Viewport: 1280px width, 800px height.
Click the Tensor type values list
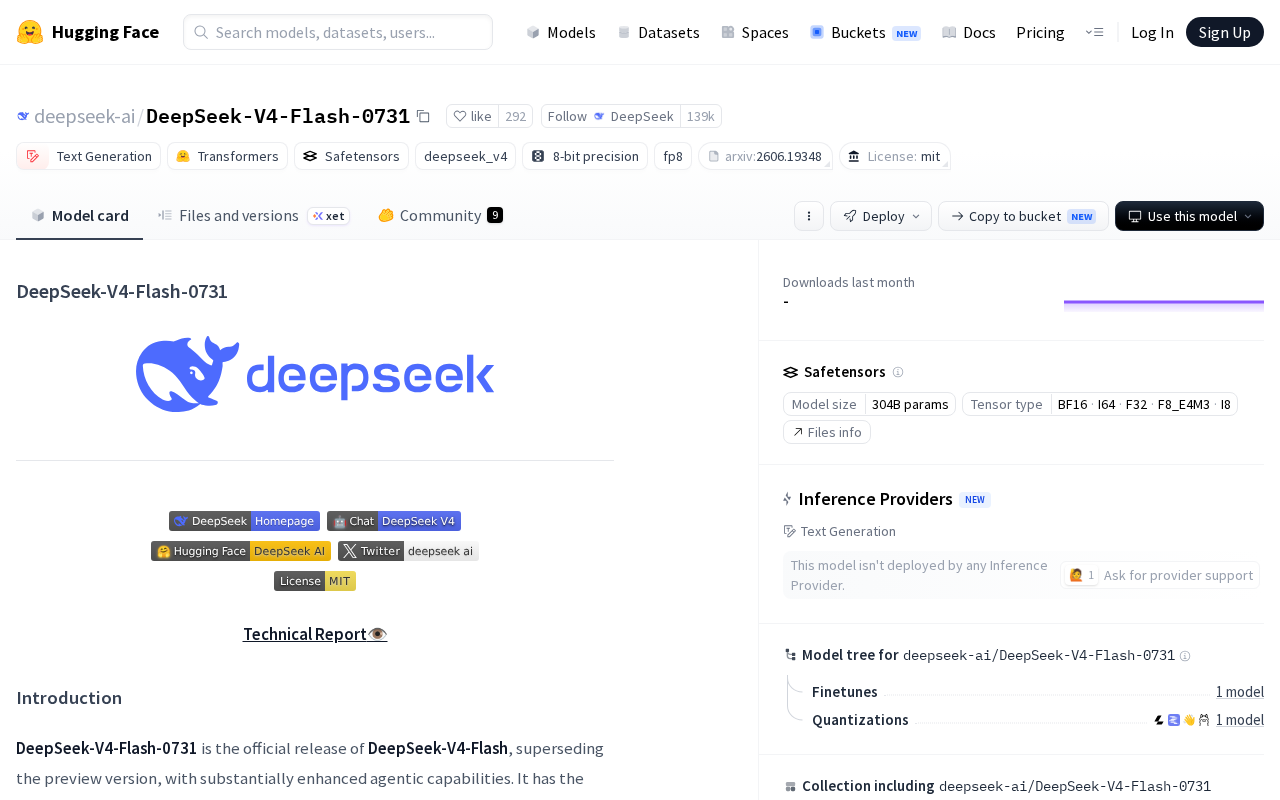1144,404
